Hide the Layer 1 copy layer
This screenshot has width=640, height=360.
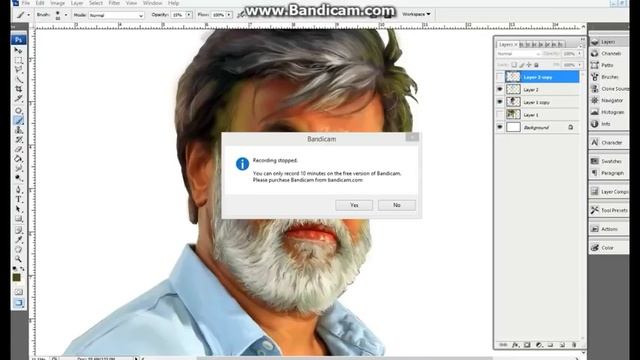(500, 102)
